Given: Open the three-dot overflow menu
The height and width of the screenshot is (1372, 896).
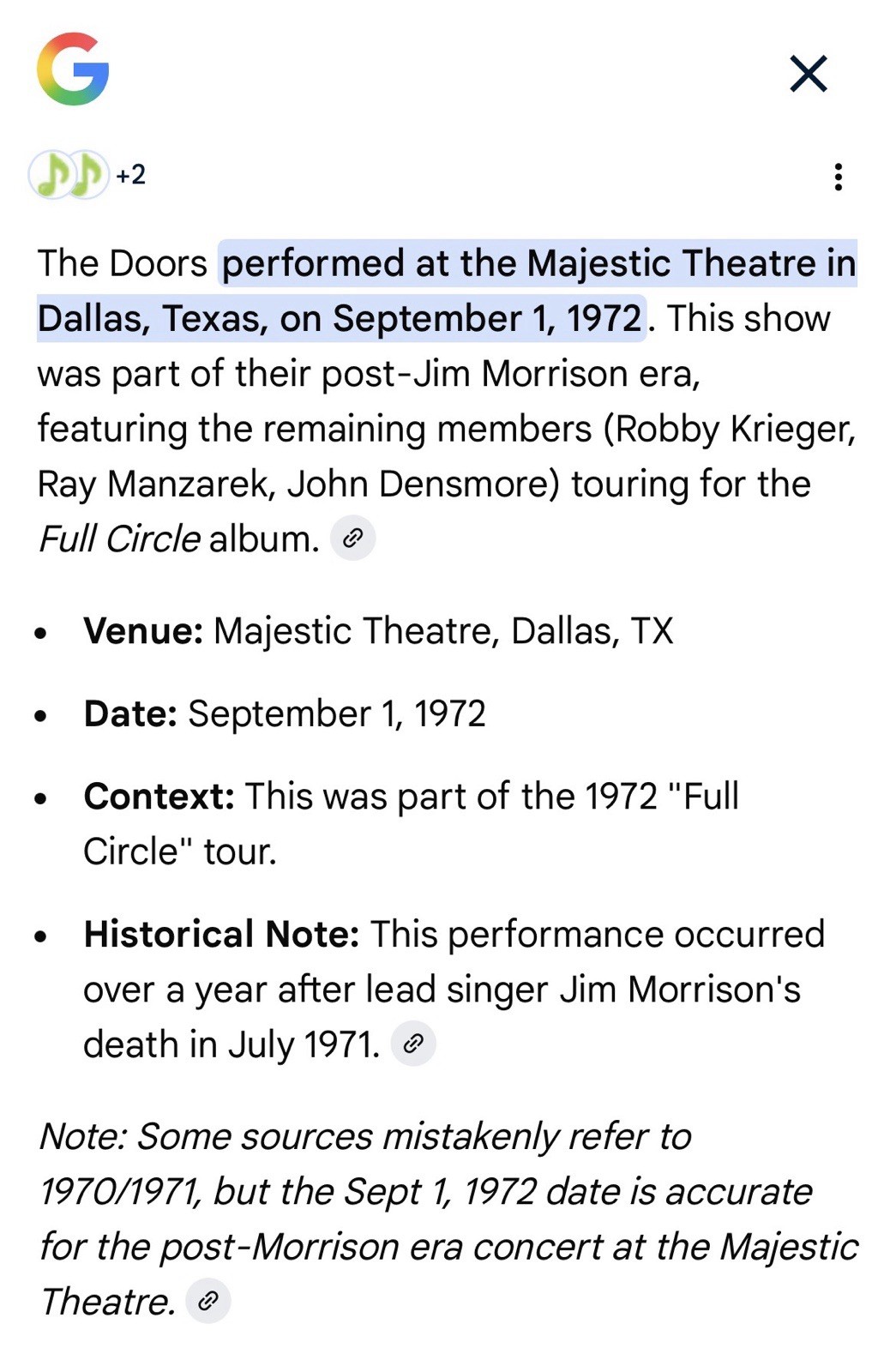Looking at the screenshot, I should (838, 178).
